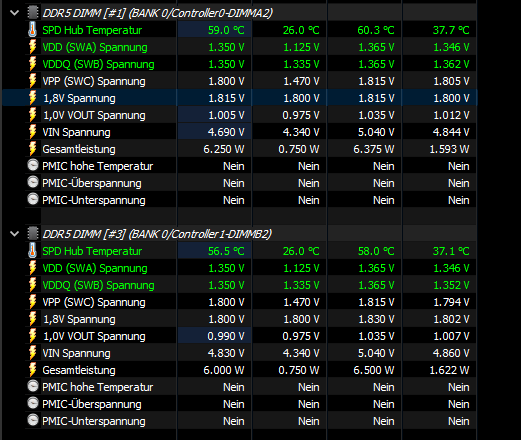This screenshot has width=521, height=440.
Task: Click thermometer icon of DIMM #3 SPD Hub Temperatur
Action: pos(33,251)
